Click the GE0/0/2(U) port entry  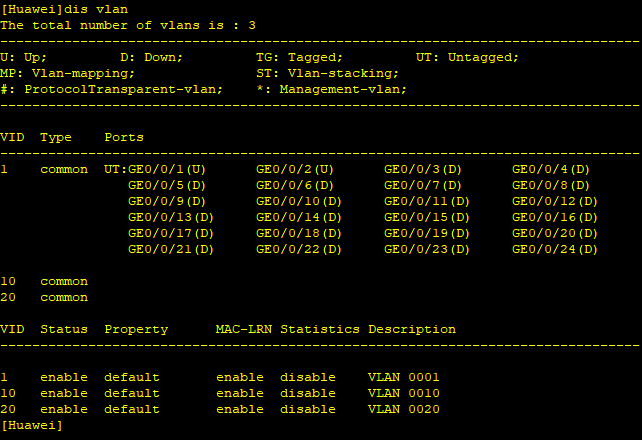point(295,169)
